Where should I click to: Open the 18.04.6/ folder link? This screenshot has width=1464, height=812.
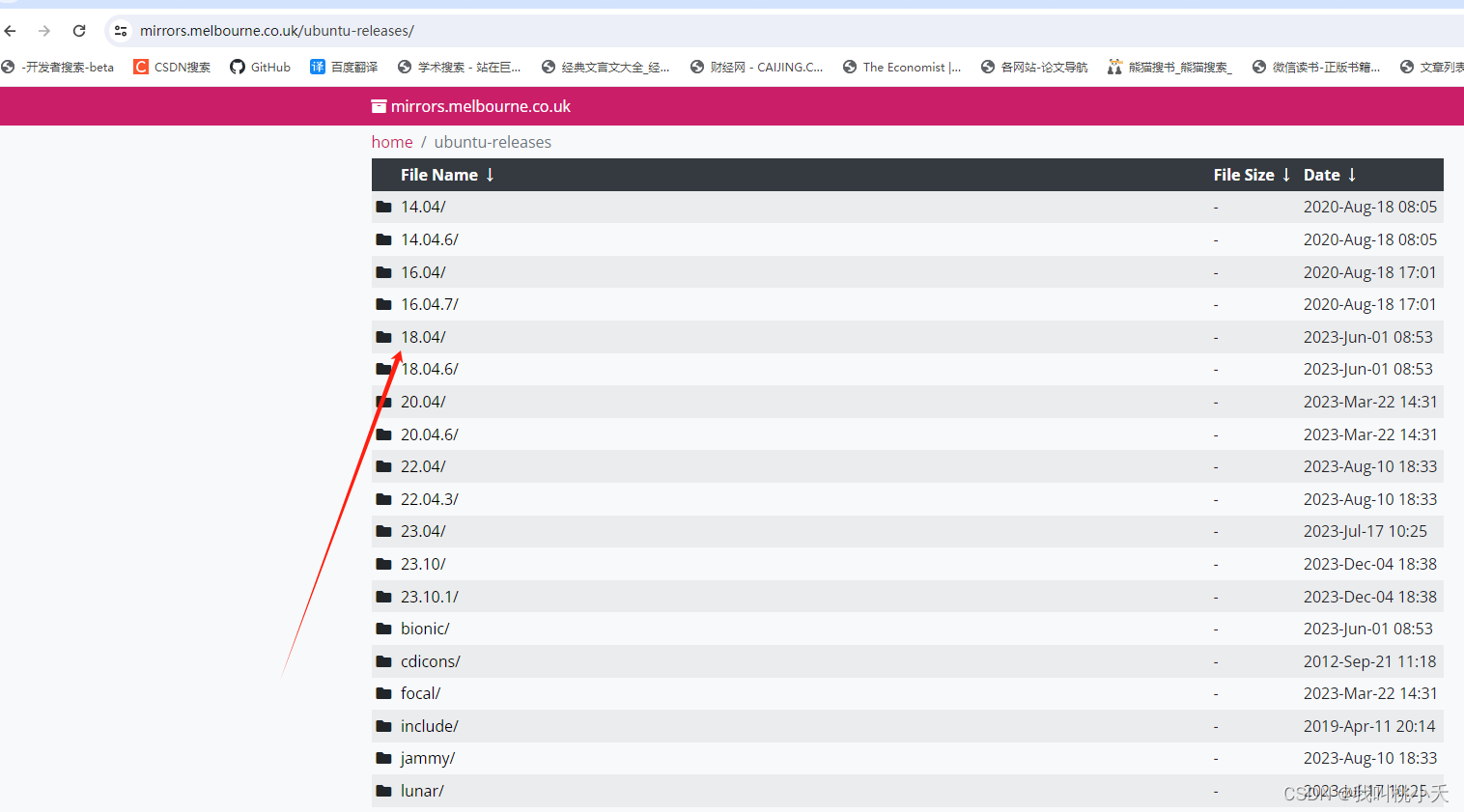pos(430,369)
